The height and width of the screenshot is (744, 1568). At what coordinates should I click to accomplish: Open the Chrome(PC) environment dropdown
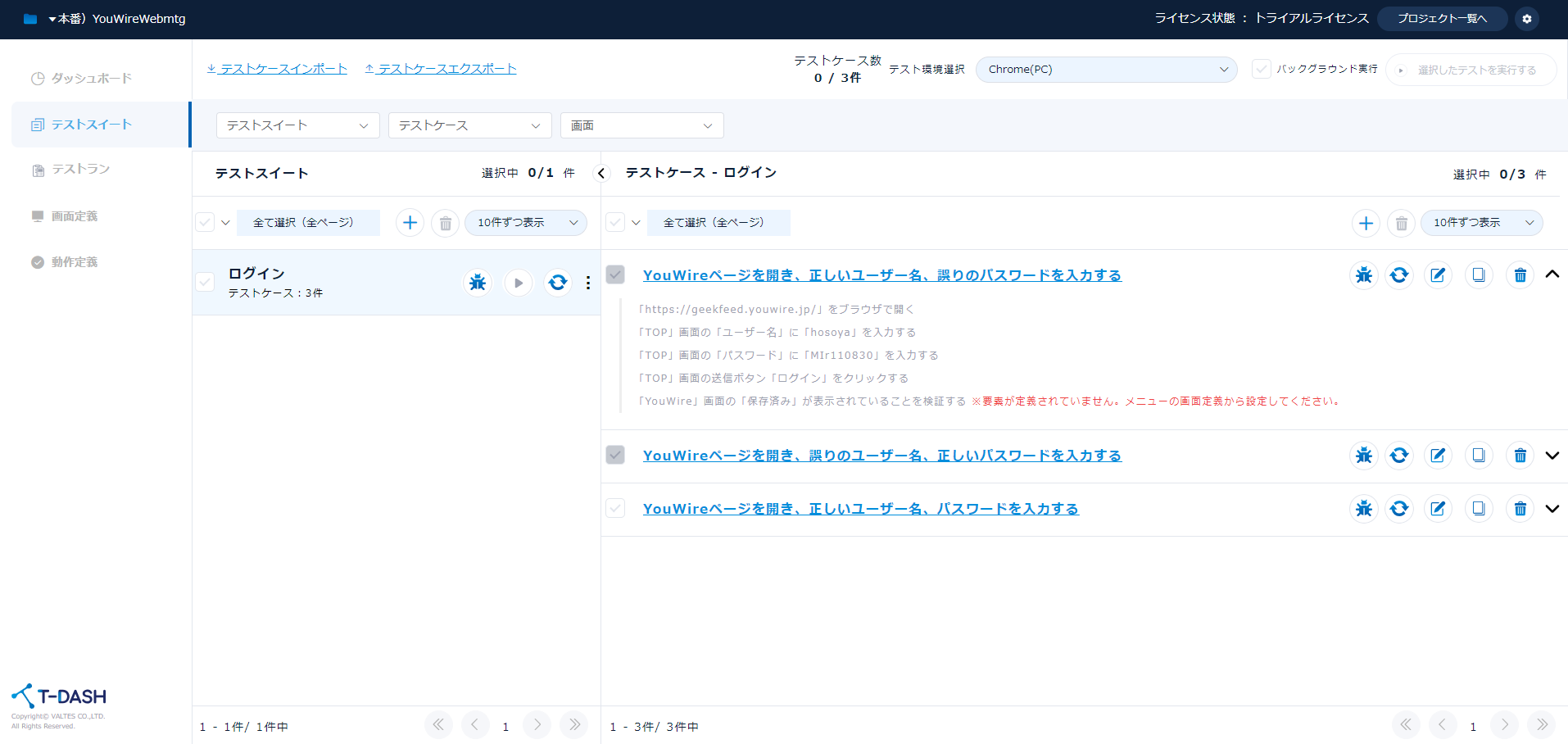pos(1107,70)
